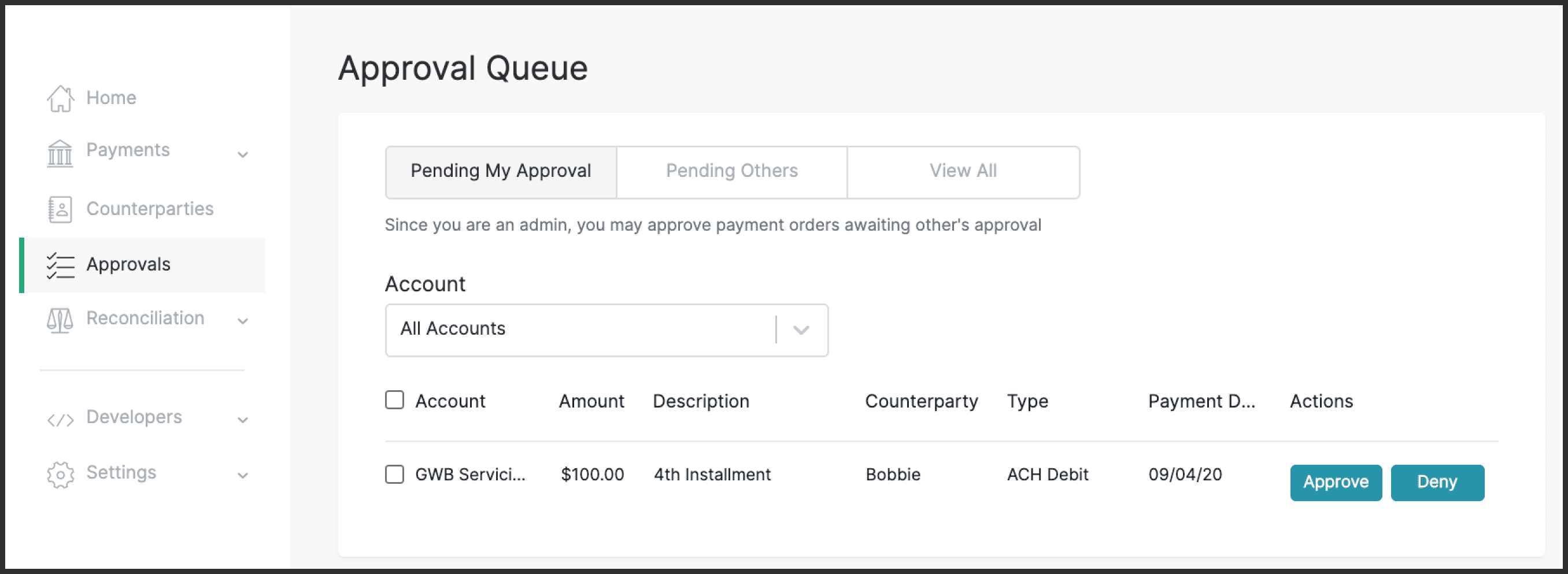Expand the Settings submenu chevron
This screenshot has height=574, width=1568.
243,475
